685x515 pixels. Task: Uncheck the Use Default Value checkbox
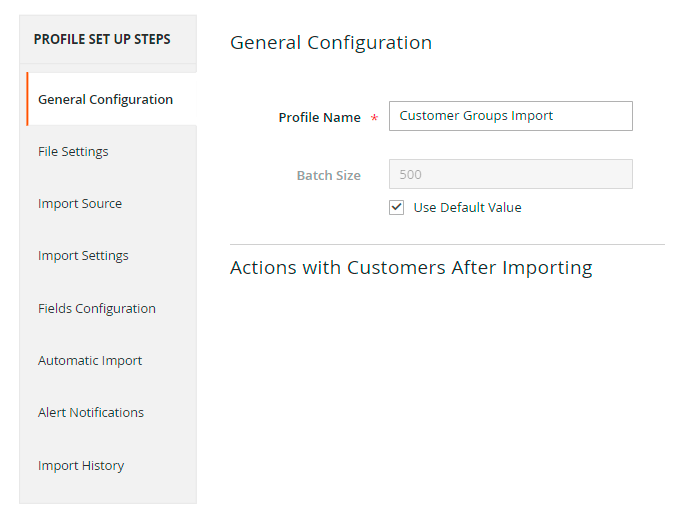(x=397, y=208)
